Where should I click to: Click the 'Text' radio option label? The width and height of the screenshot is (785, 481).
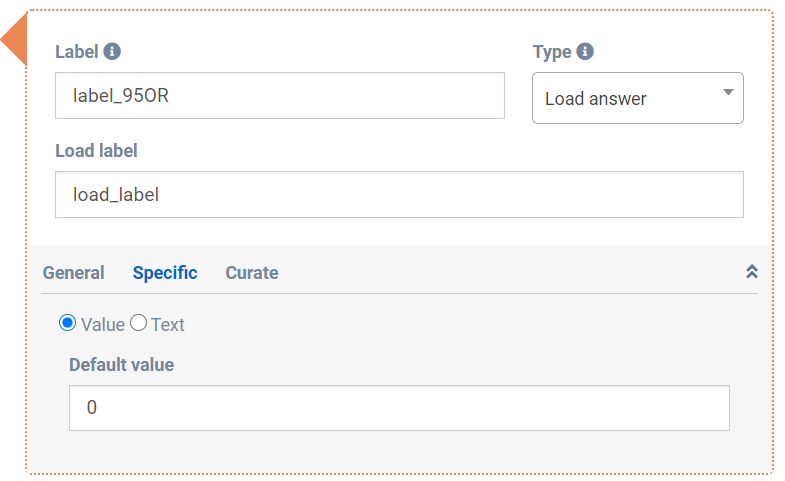pos(168,325)
